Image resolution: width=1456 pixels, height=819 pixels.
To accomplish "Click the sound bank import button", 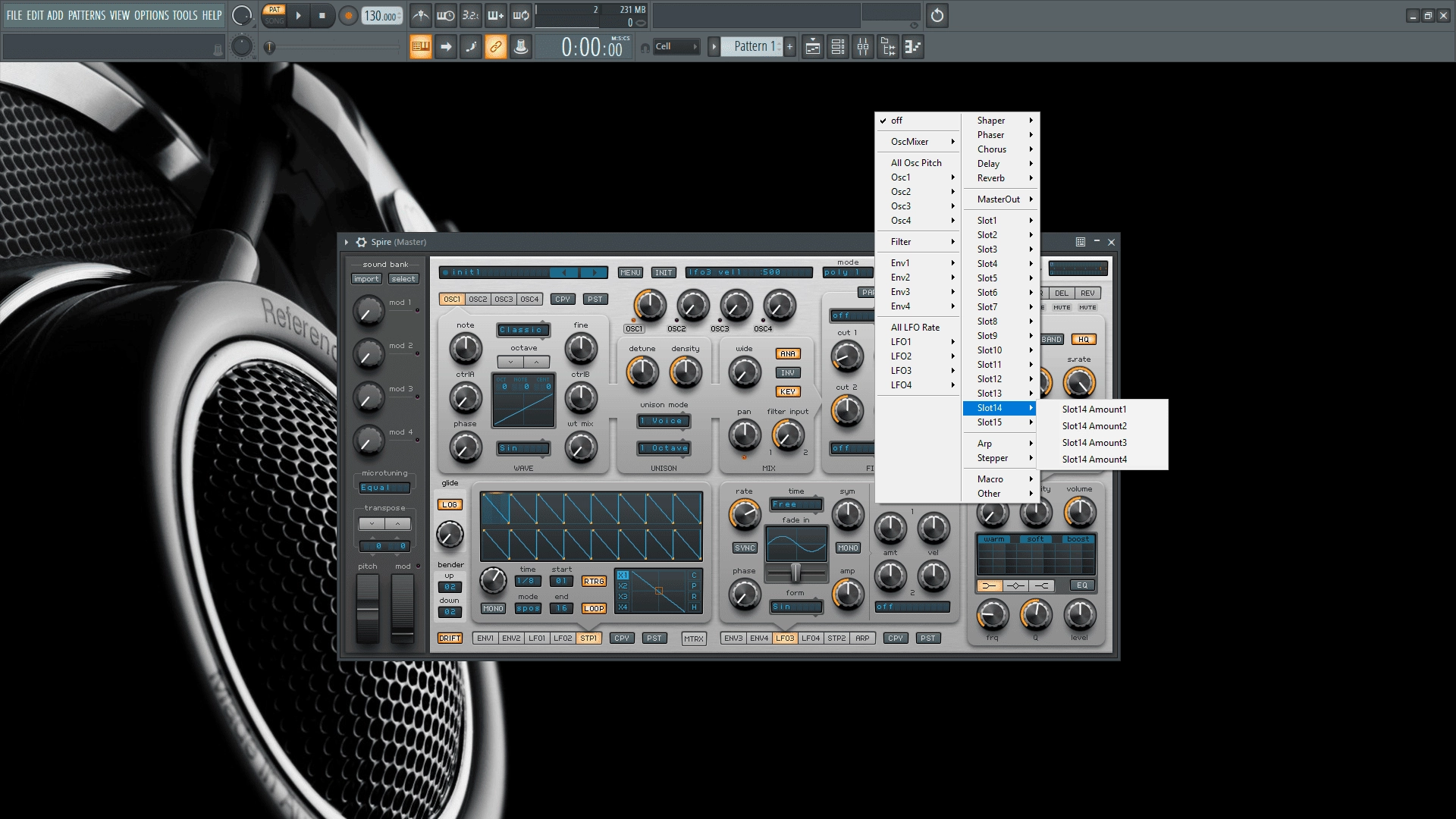I will (x=366, y=279).
